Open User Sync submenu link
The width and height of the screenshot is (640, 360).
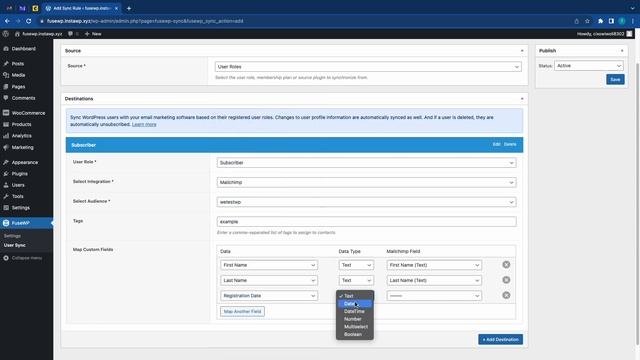pyautogui.click(x=15, y=245)
